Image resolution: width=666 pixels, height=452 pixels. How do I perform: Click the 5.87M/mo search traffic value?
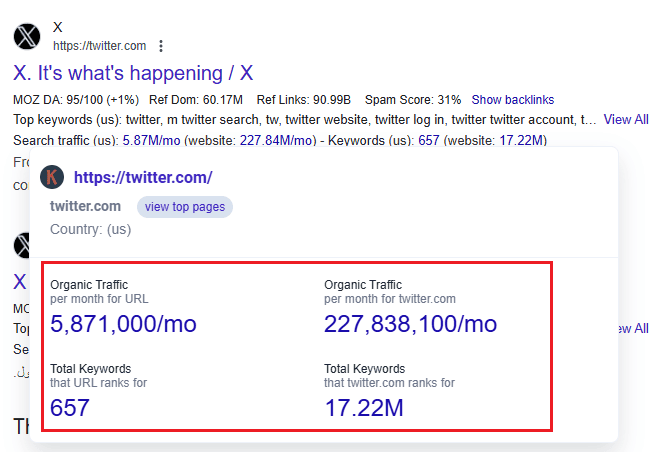click(x=151, y=140)
